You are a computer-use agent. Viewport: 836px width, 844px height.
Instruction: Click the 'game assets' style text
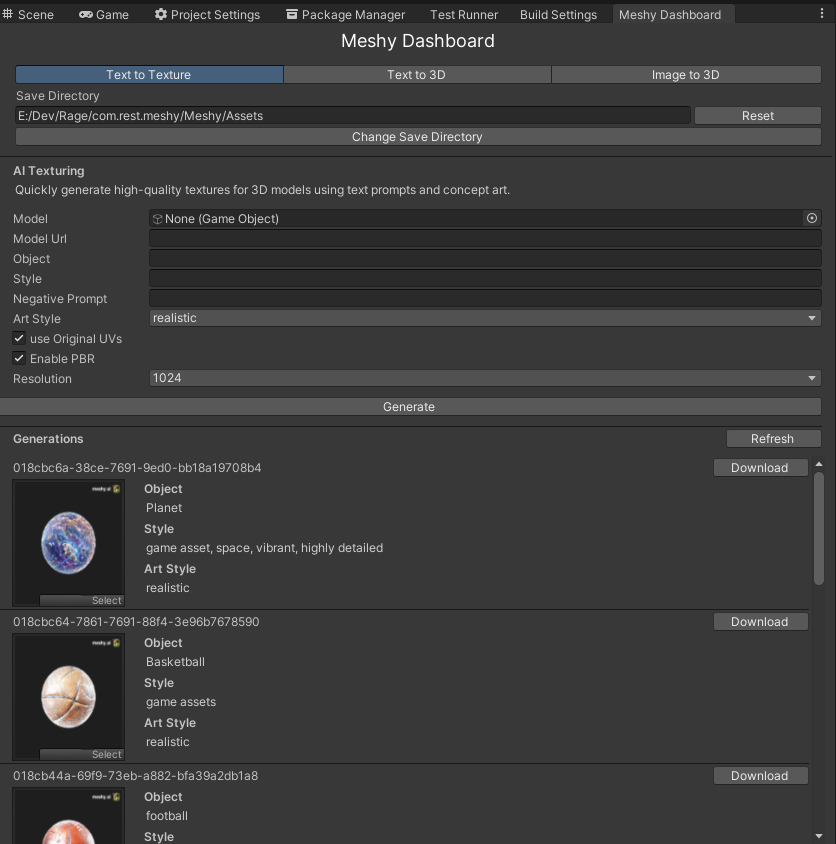pyautogui.click(x=181, y=702)
